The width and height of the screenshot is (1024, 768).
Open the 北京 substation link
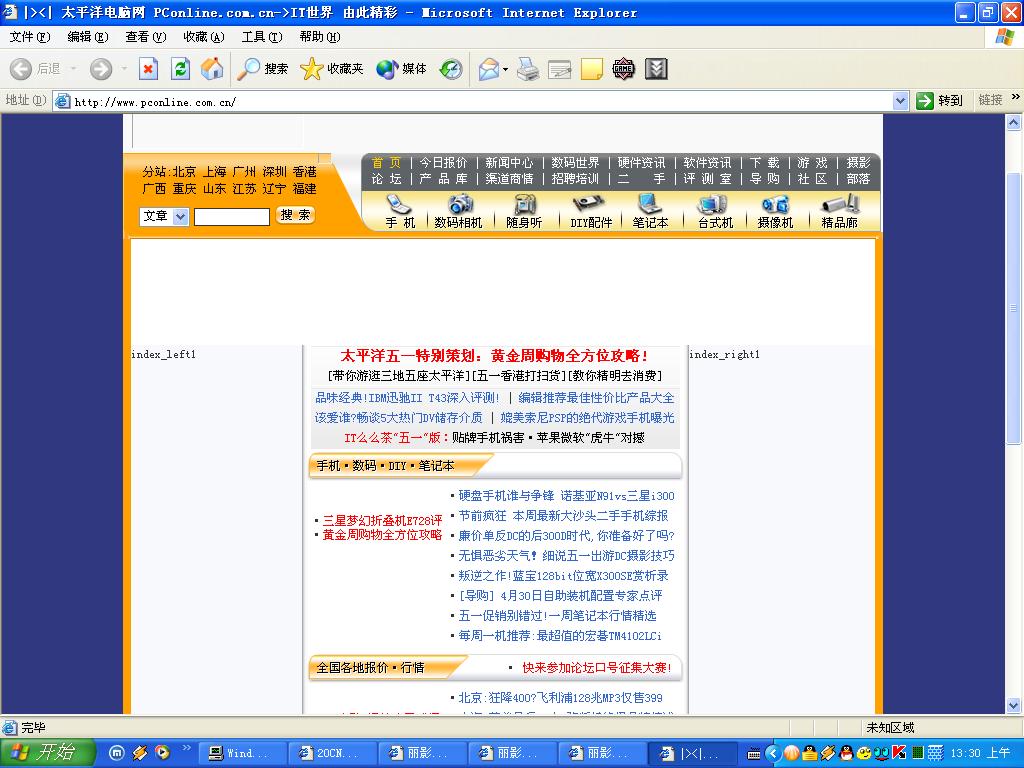(184, 172)
